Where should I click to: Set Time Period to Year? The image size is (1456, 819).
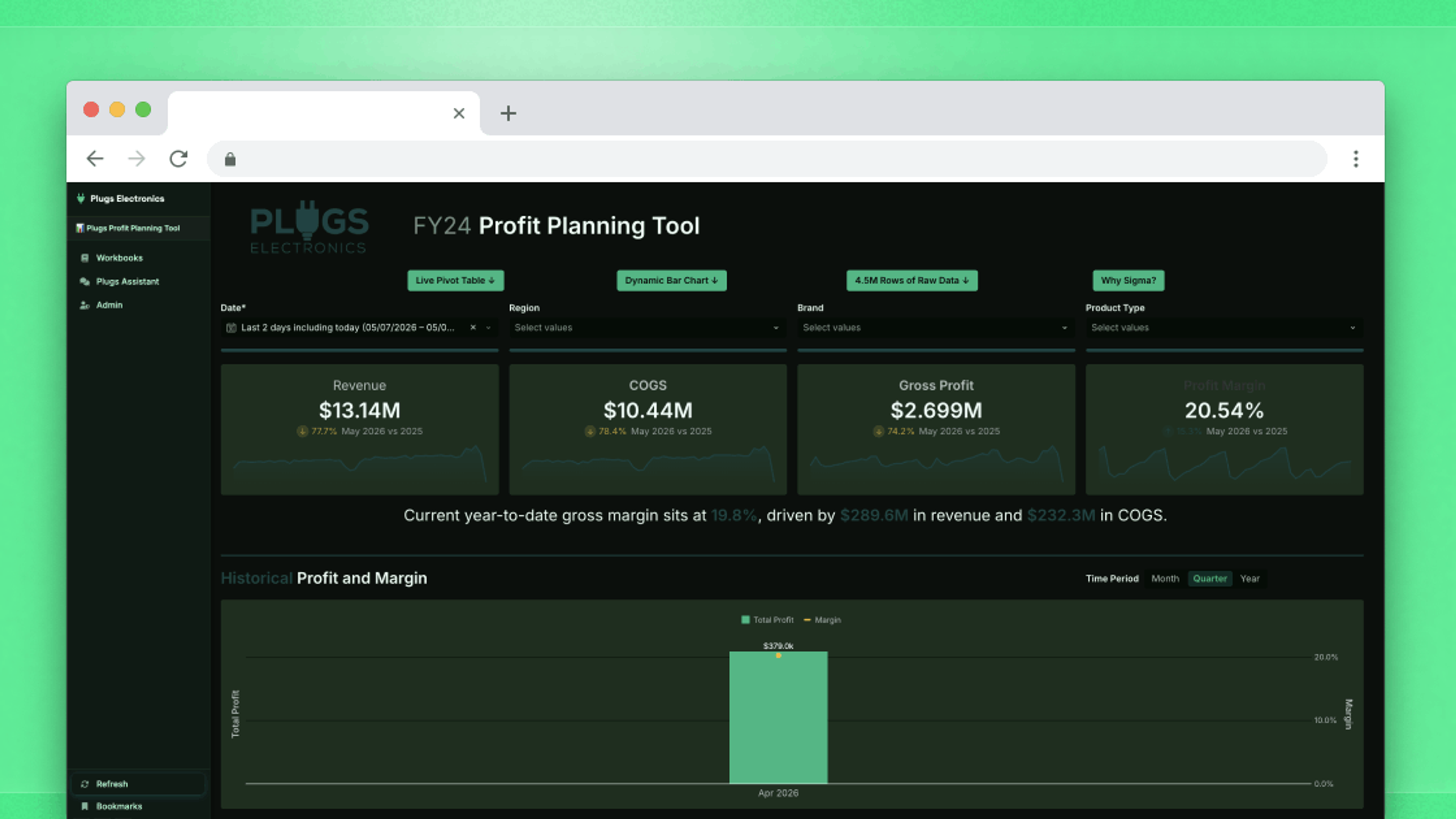point(1250,578)
